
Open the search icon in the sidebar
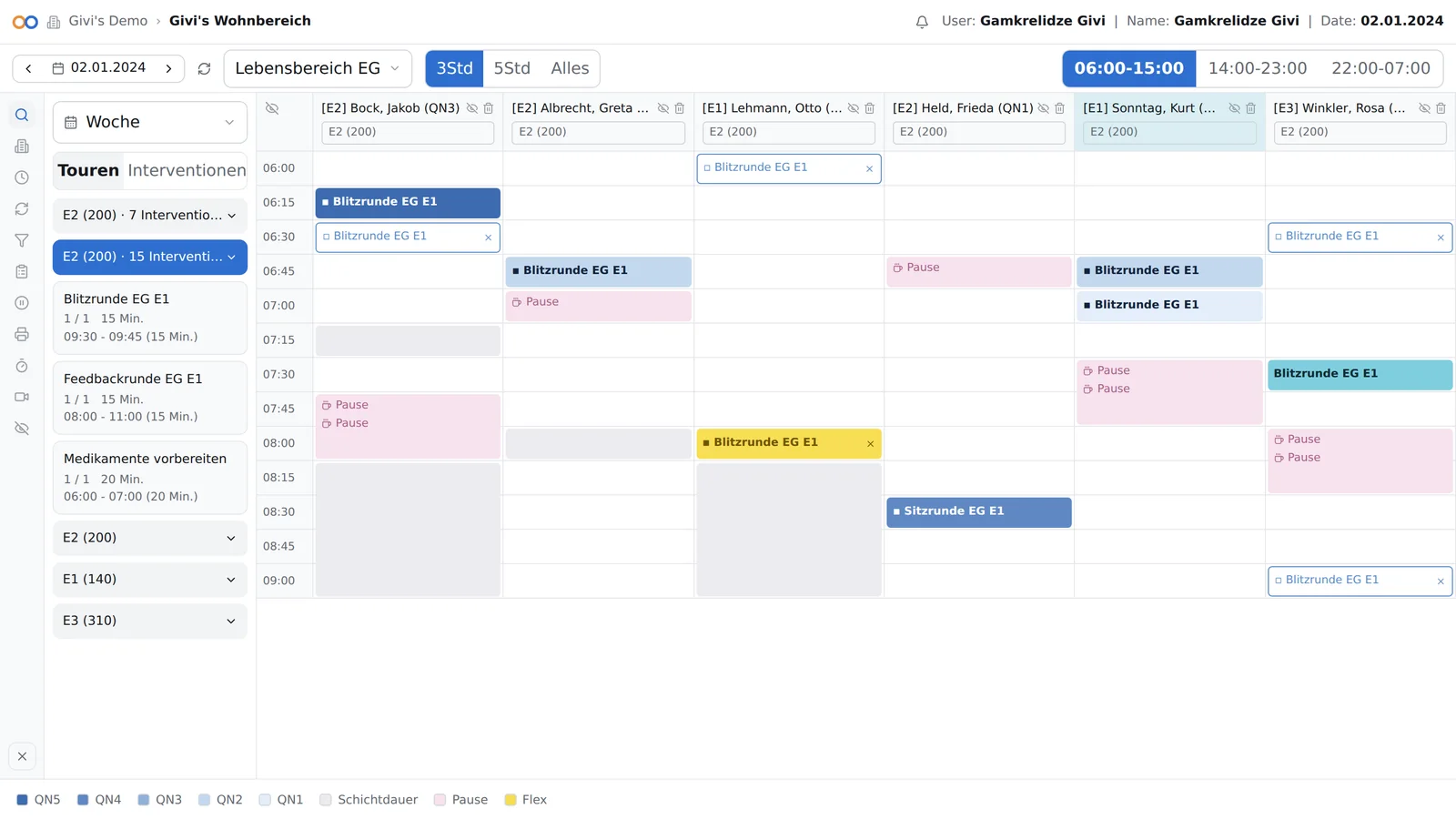coord(22,116)
